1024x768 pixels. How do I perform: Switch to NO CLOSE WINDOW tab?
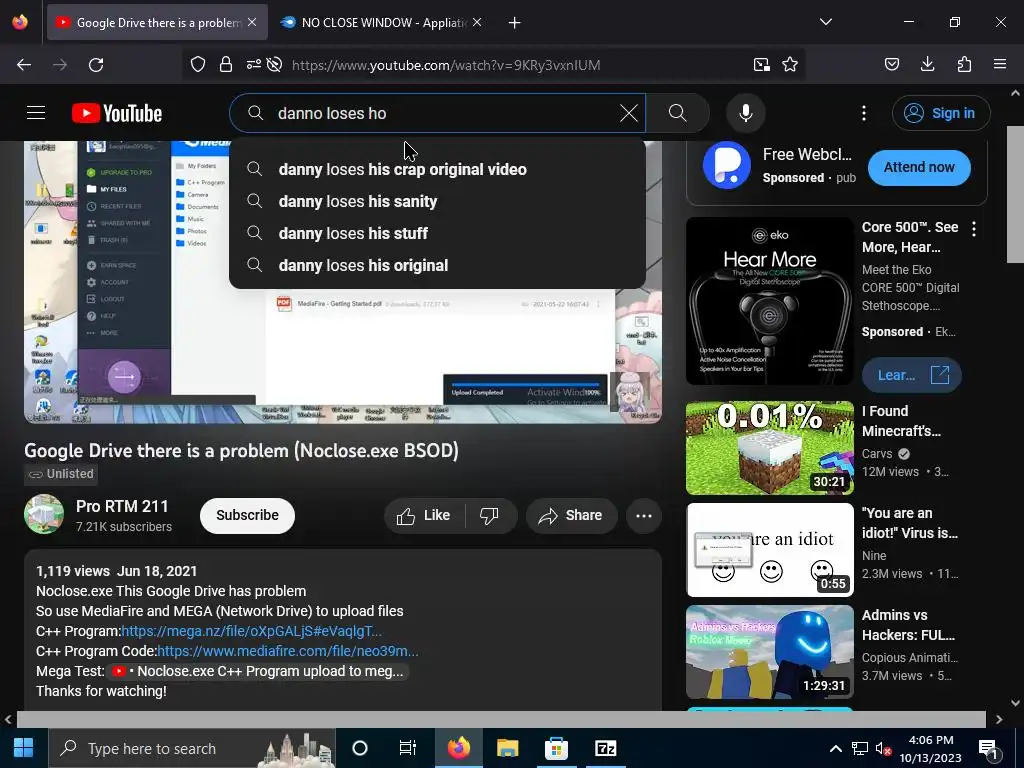coord(381,23)
